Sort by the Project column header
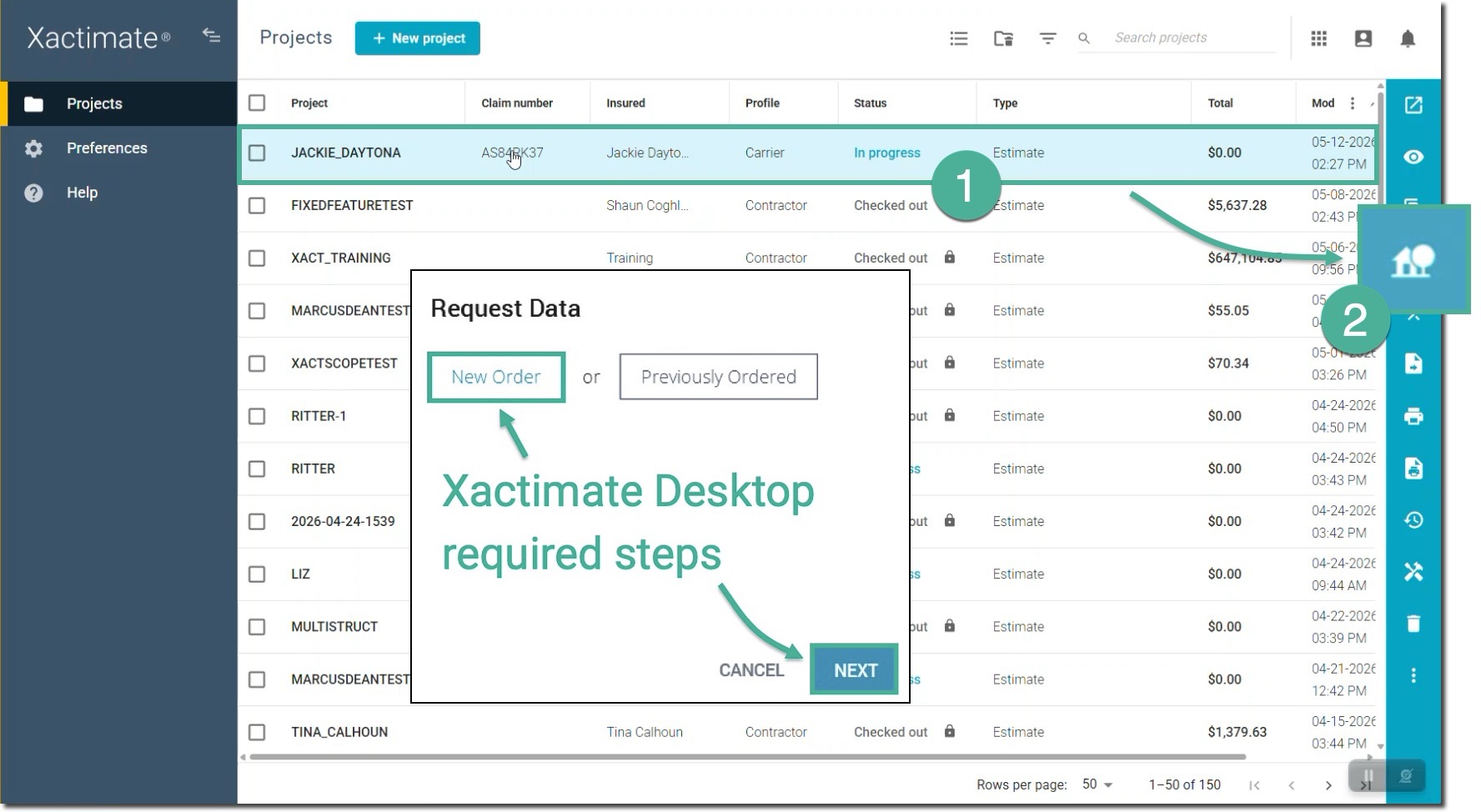The height and width of the screenshot is (812, 1481). click(309, 103)
